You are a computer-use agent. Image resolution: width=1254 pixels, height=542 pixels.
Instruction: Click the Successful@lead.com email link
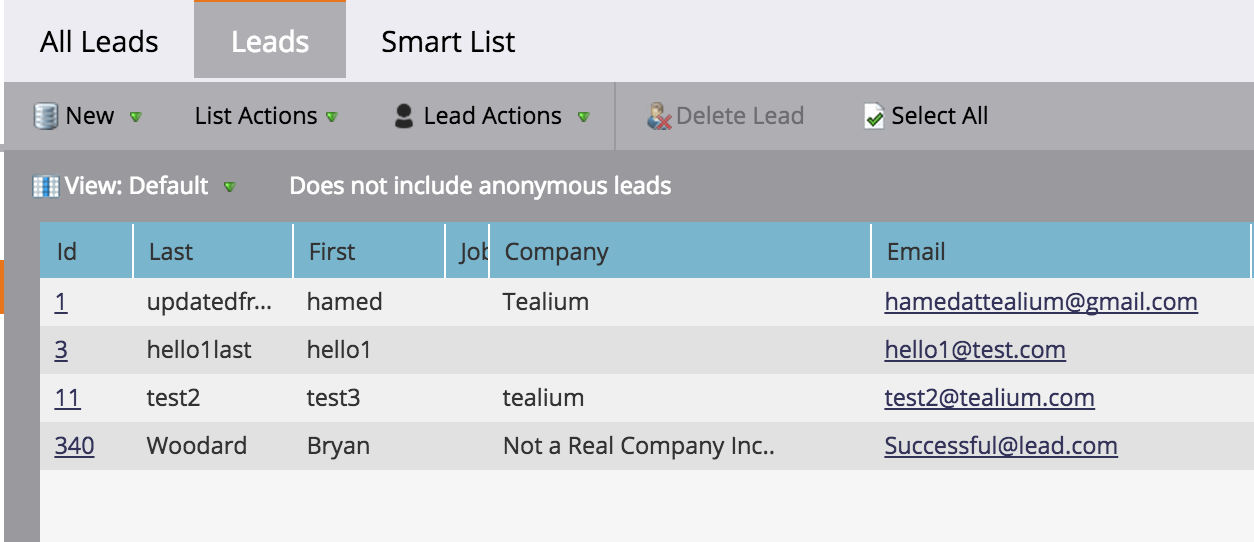point(1000,446)
